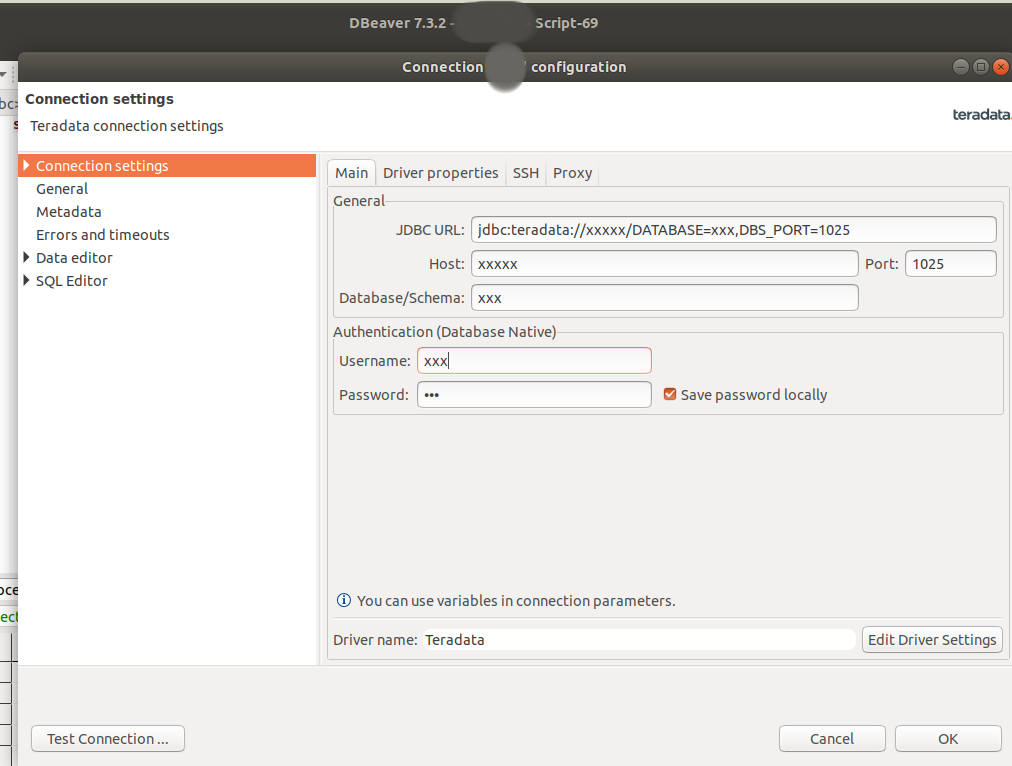The height and width of the screenshot is (766, 1012).
Task: Click the Teradata logo
Action: (982, 115)
